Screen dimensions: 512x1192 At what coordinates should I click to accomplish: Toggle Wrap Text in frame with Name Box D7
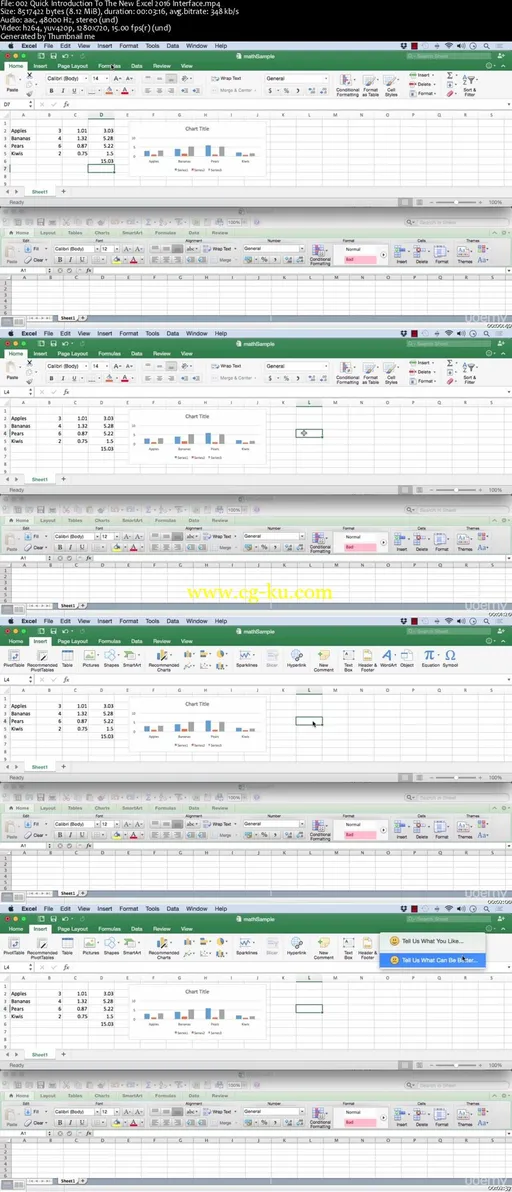click(226, 78)
